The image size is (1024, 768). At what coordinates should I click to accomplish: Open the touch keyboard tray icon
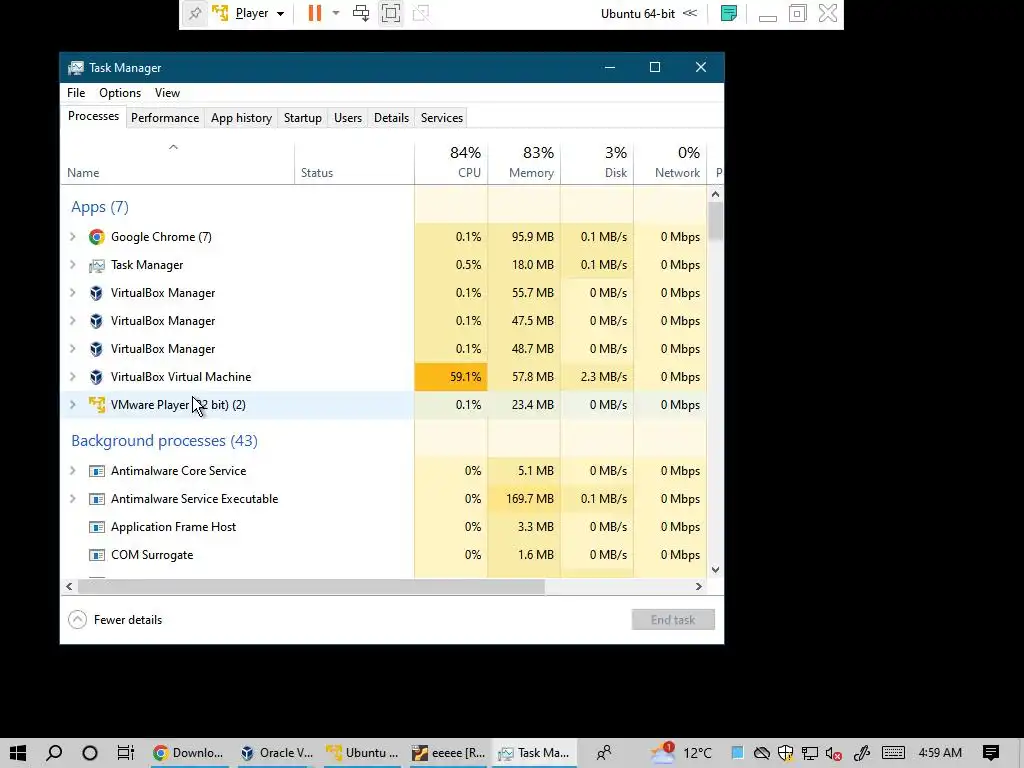tap(893, 753)
